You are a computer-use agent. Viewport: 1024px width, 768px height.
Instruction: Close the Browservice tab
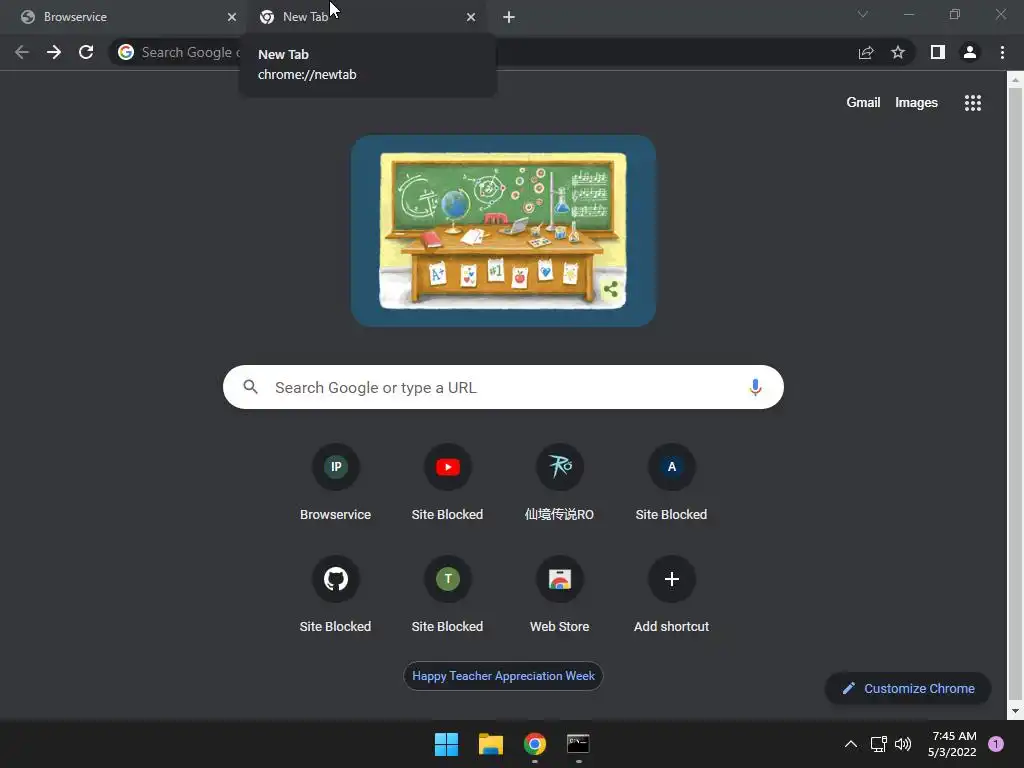[232, 17]
